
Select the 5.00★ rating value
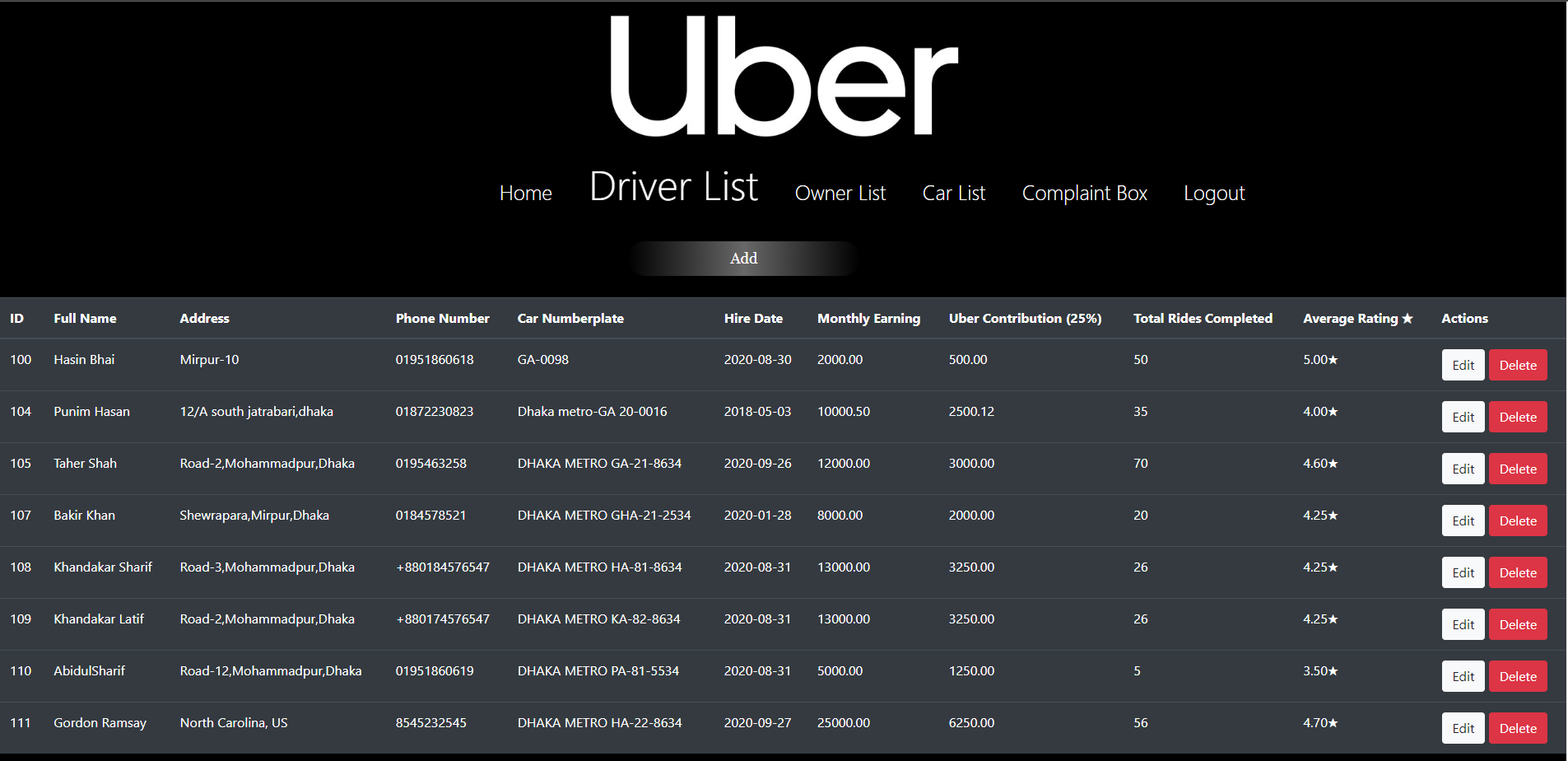click(x=1320, y=359)
